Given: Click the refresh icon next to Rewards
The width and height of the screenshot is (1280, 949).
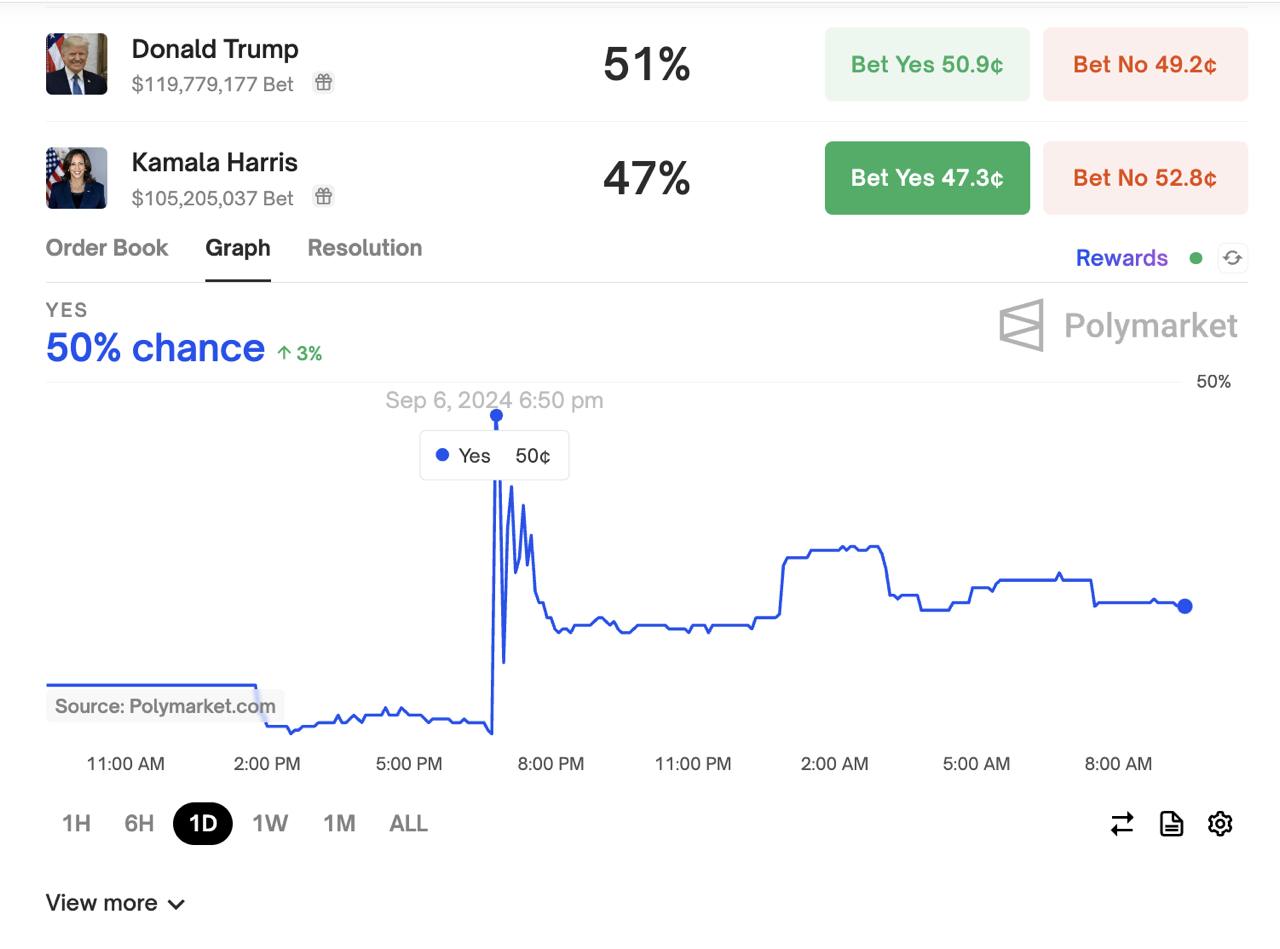Looking at the screenshot, I should 1232,258.
